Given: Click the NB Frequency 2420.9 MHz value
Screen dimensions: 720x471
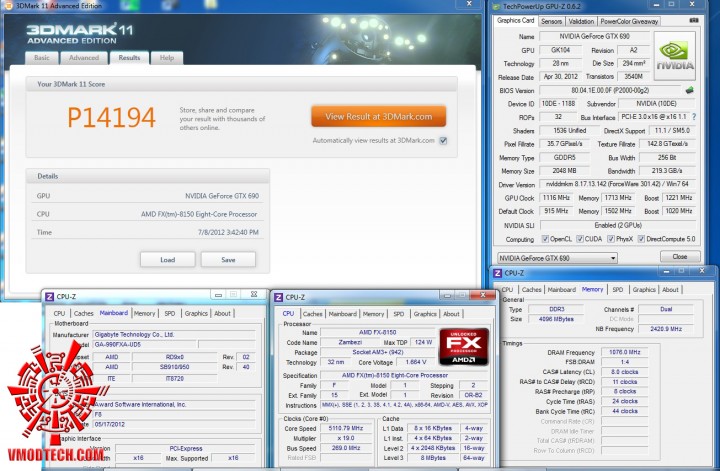Looking at the screenshot, I should [666, 329].
